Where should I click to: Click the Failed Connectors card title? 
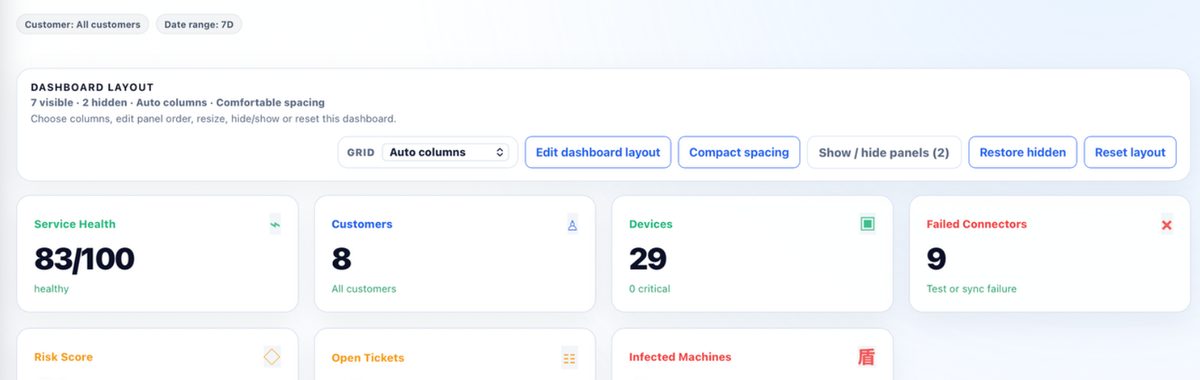977,225
